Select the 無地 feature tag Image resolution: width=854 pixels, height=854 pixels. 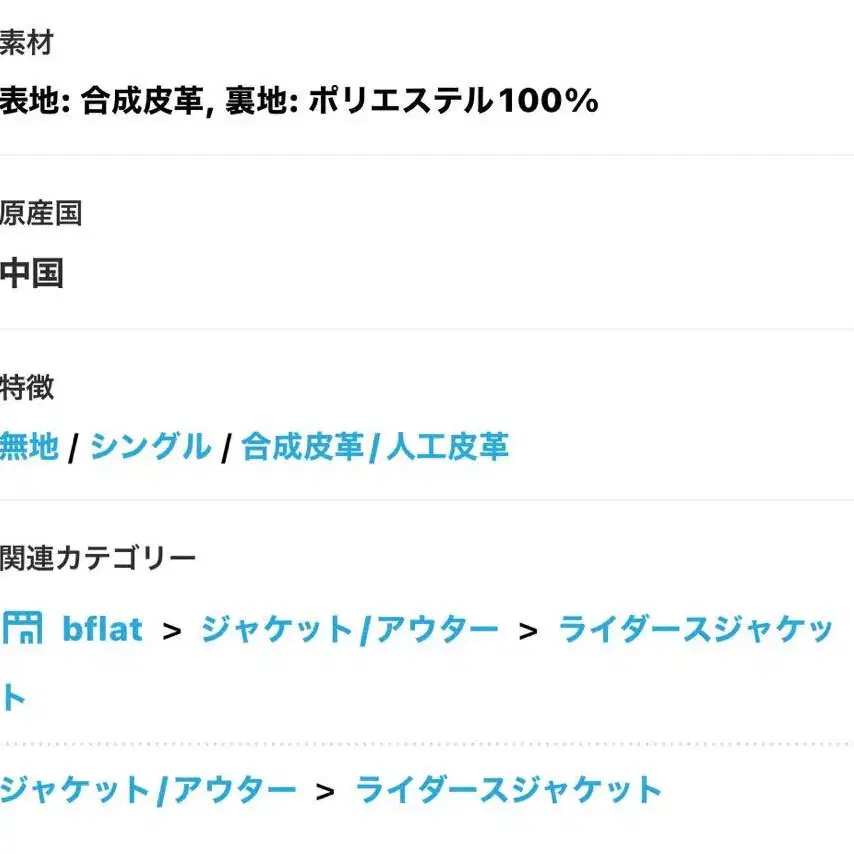point(30,446)
